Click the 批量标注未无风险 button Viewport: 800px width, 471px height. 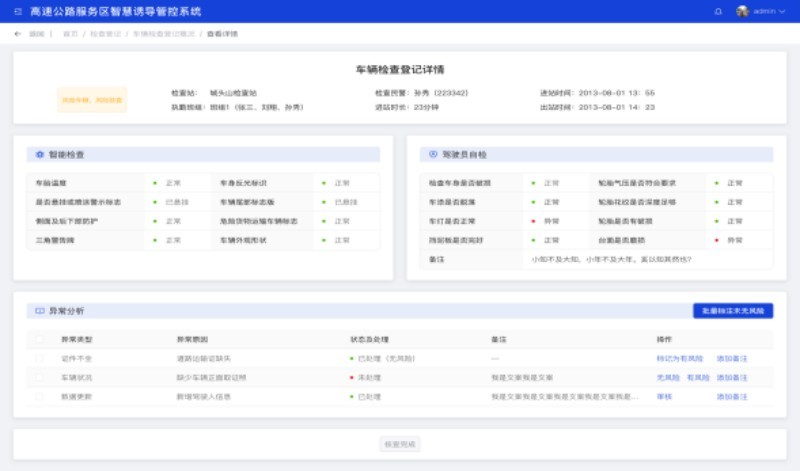[732, 311]
